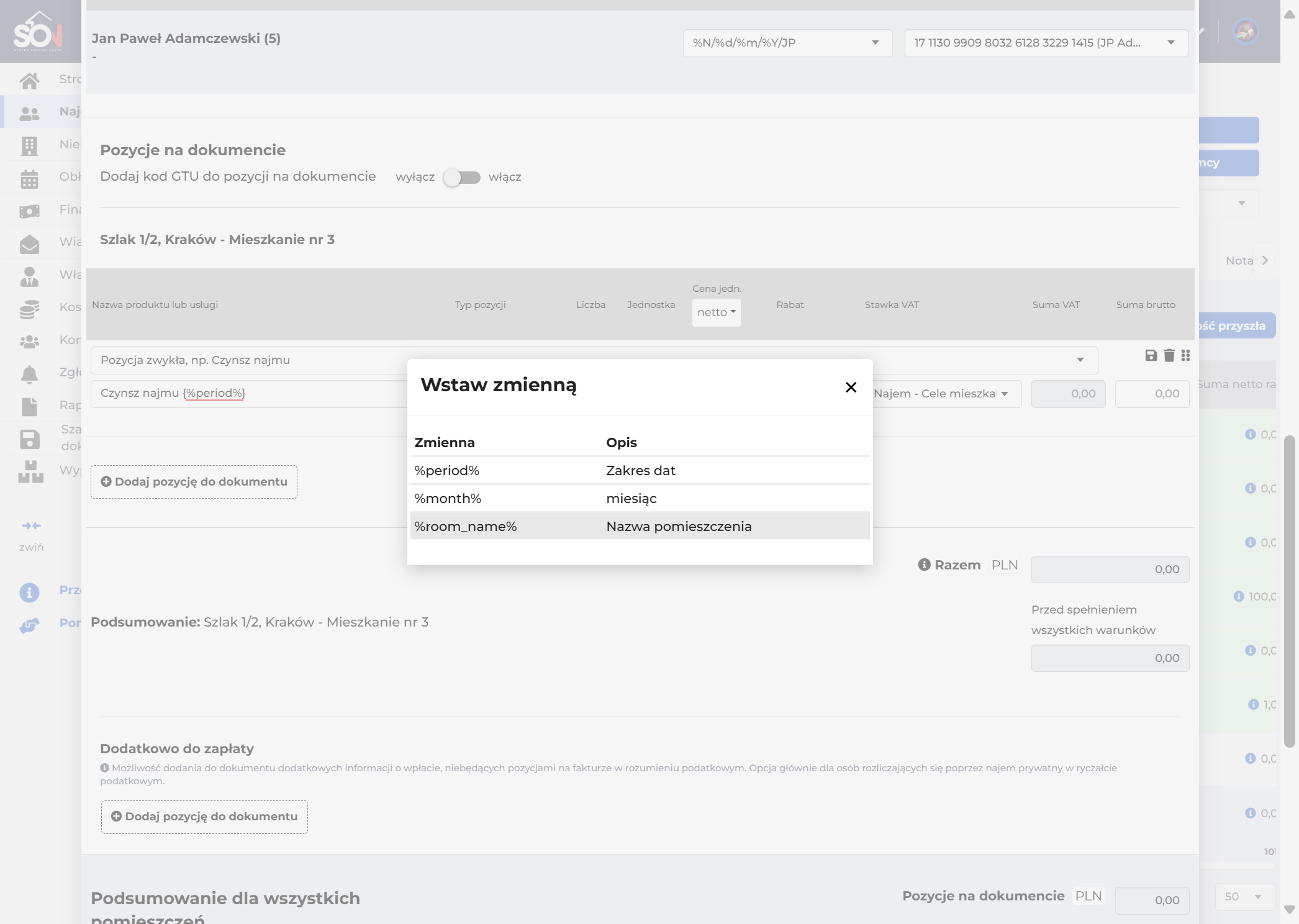Click the Razem total amount field
This screenshot has height=924, width=1299.
click(1110, 569)
